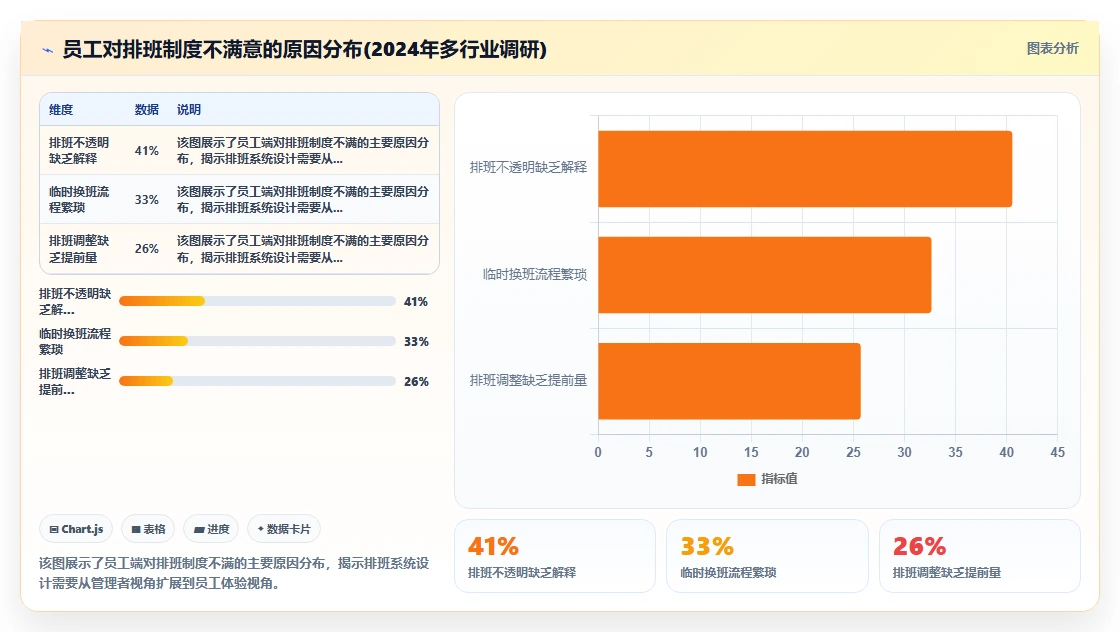Viewport: 1120px width, 632px height.
Task: Click the 数据卡片 tag chip
Action: (284, 529)
